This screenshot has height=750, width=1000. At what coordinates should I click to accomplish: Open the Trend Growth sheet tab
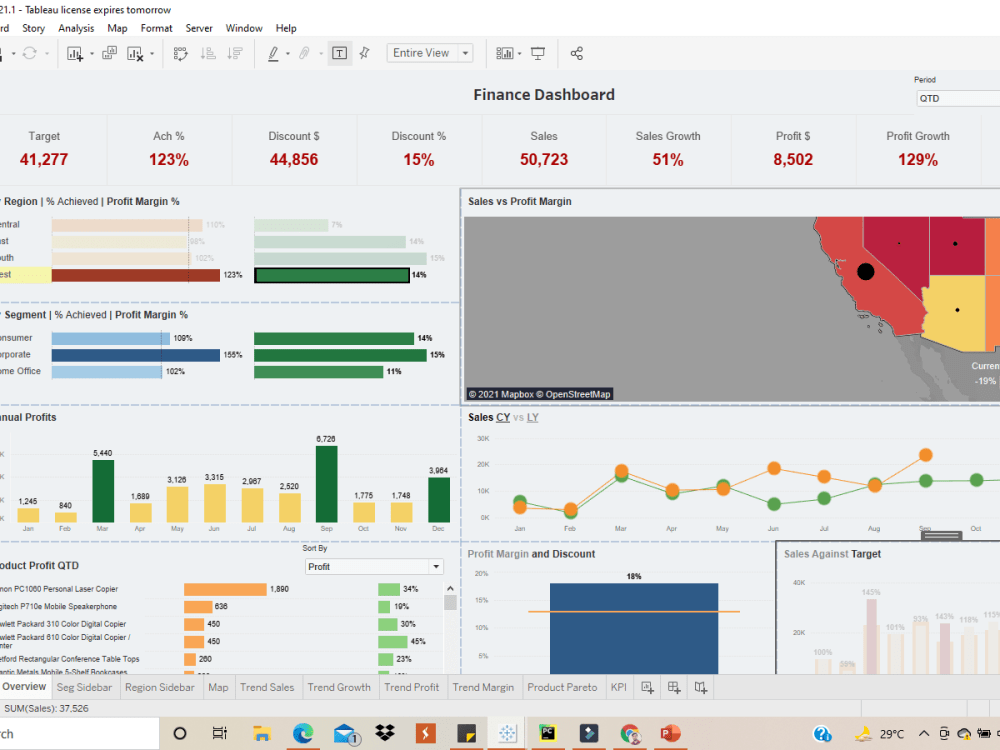(338, 687)
